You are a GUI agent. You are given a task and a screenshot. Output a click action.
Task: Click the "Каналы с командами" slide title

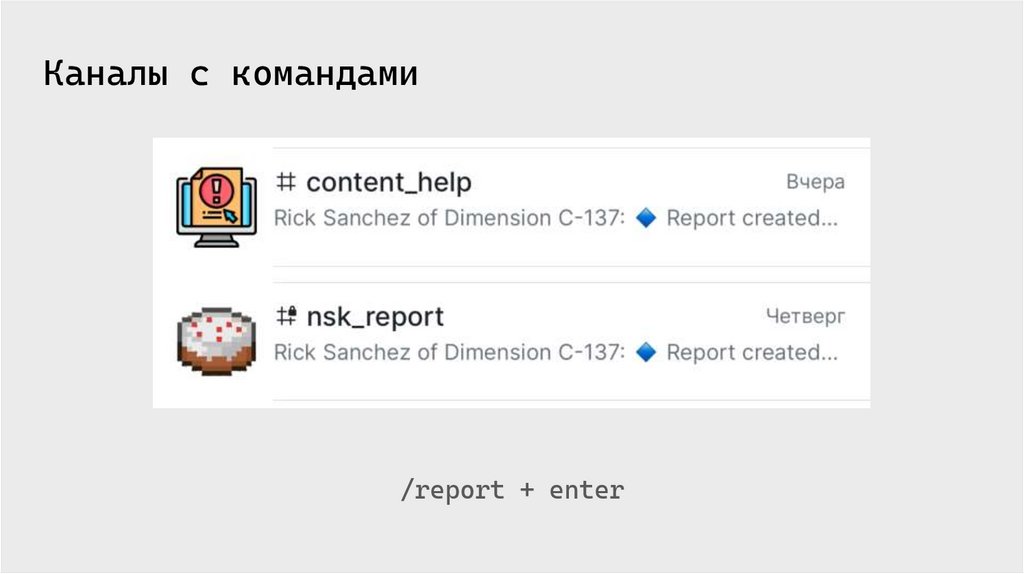[x=230, y=76]
